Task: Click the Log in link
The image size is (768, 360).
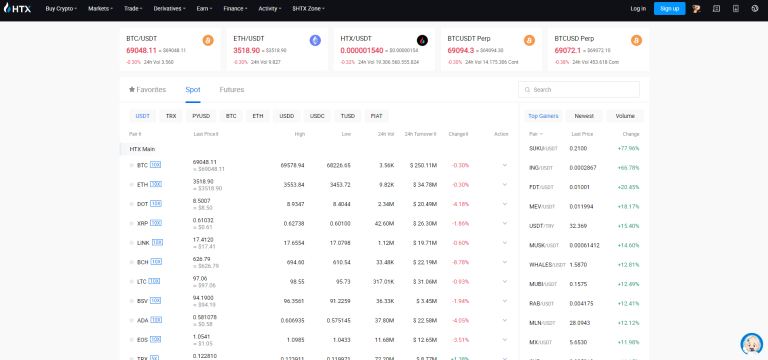Action: (638, 8)
